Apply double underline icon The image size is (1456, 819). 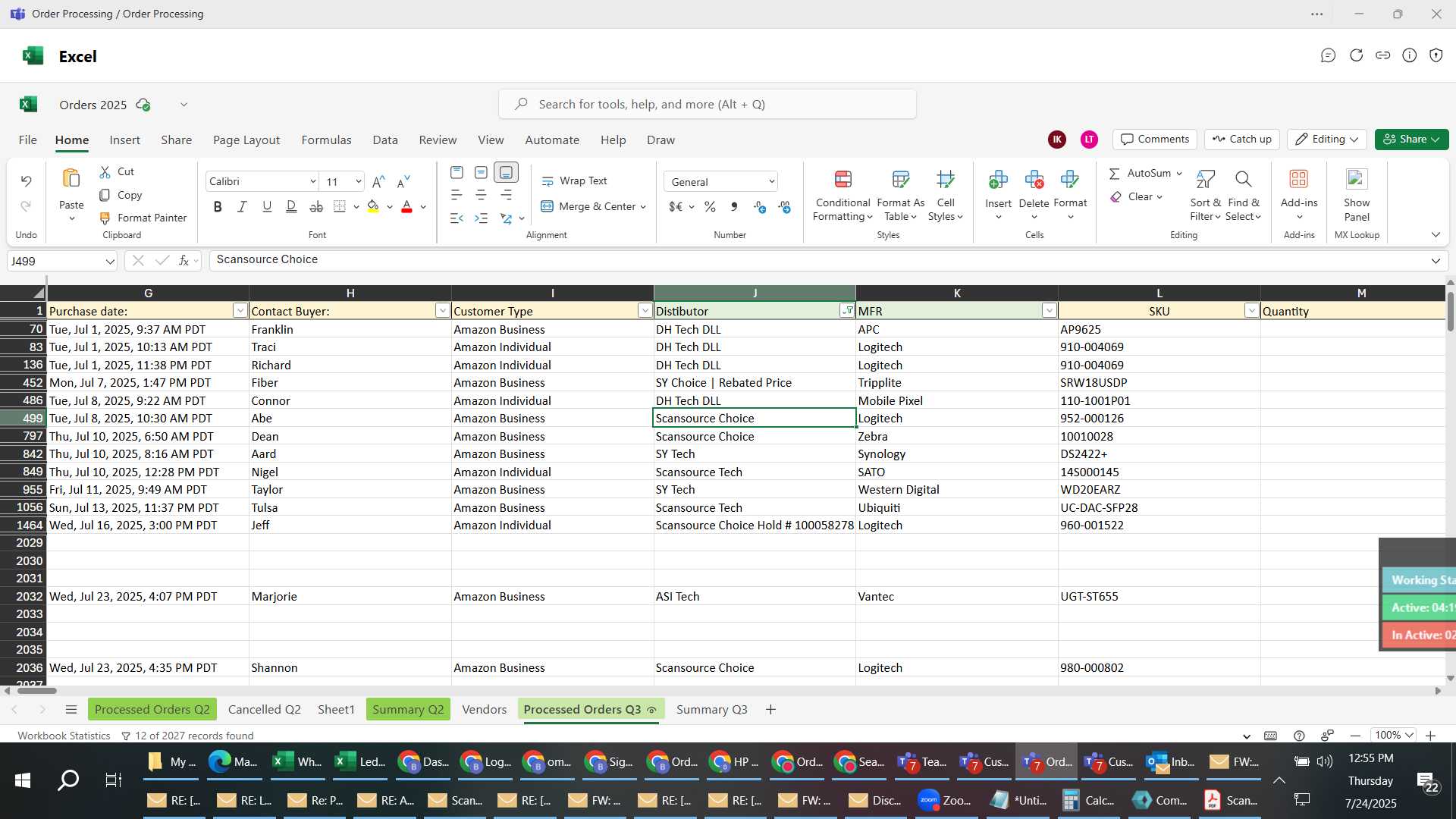tap(291, 206)
